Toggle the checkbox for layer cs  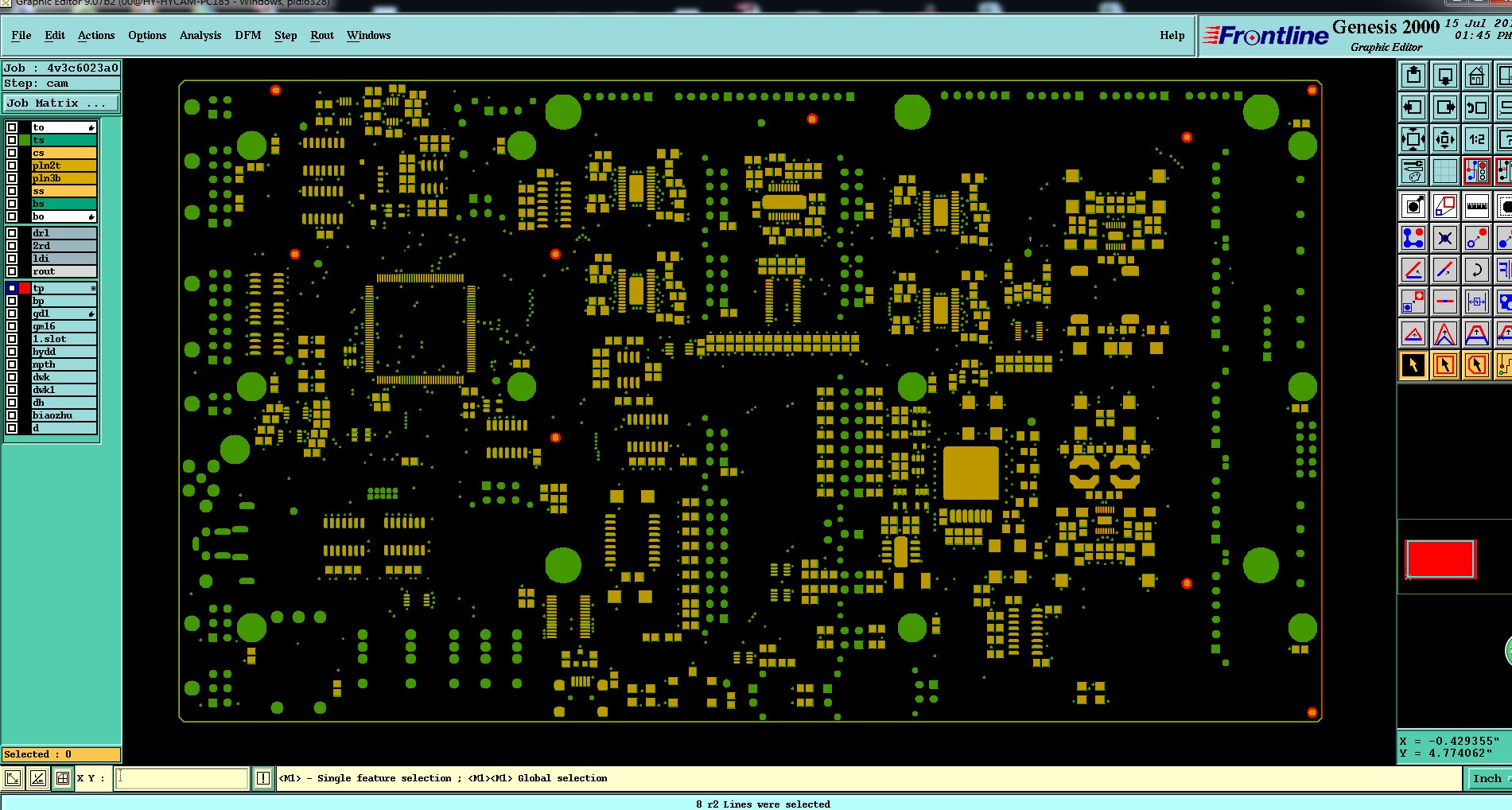point(12,153)
